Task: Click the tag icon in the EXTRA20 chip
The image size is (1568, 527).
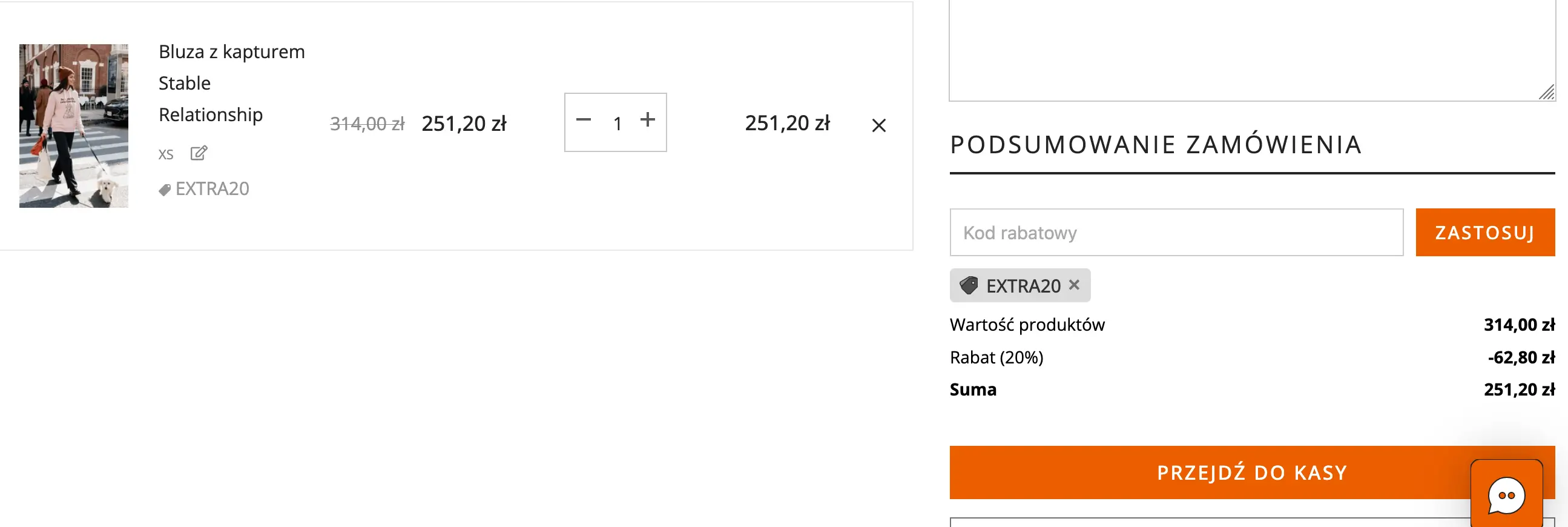Action: pos(969,285)
